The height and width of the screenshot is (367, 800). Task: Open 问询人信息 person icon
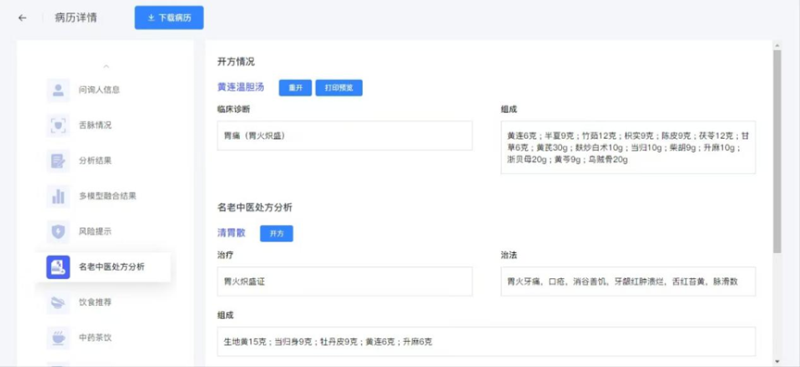pyautogui.click(x=58, y=90)
